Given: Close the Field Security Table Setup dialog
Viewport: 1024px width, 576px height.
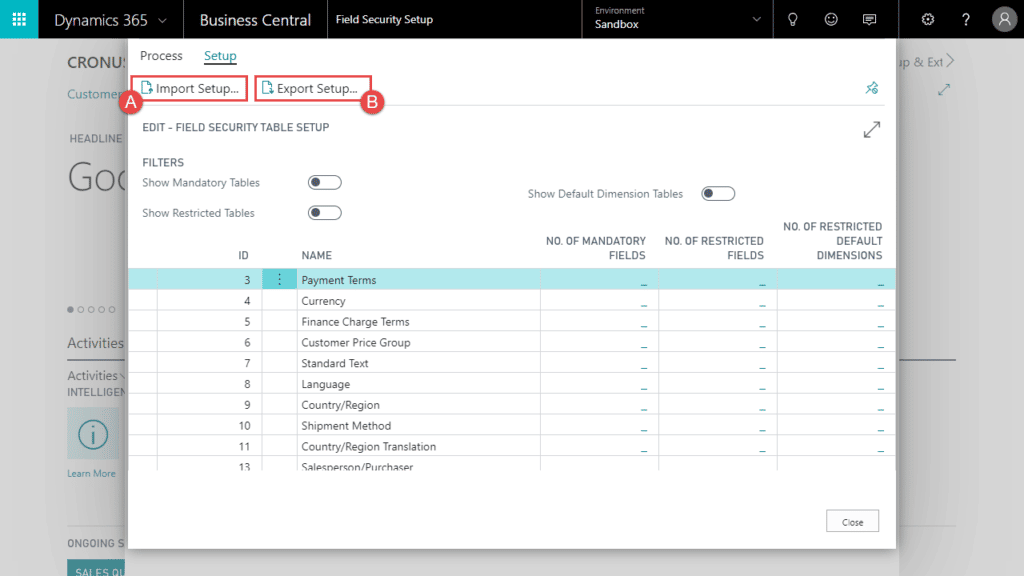Looking at the screenshot, I should click(x=852, y=520).
